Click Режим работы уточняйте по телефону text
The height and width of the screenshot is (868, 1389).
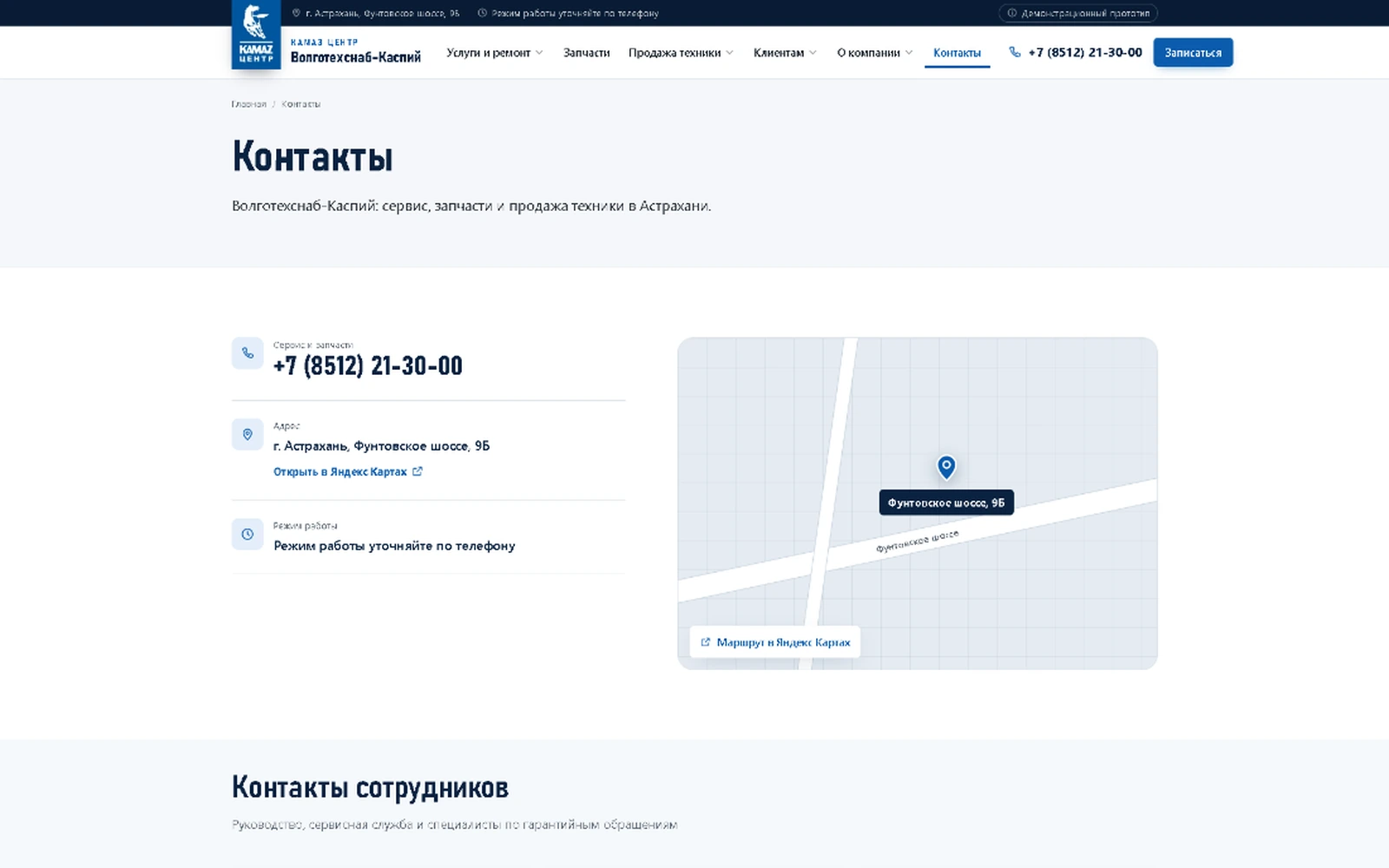[x=394, y=546]
